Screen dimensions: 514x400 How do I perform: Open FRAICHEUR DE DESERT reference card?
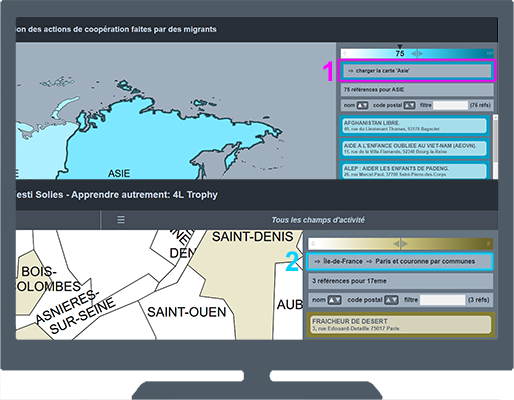pyautogui.click(x=400, y=325)
